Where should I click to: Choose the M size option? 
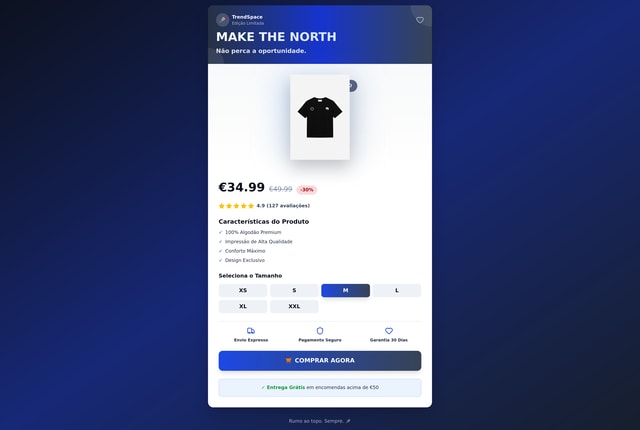coord(345,290)
